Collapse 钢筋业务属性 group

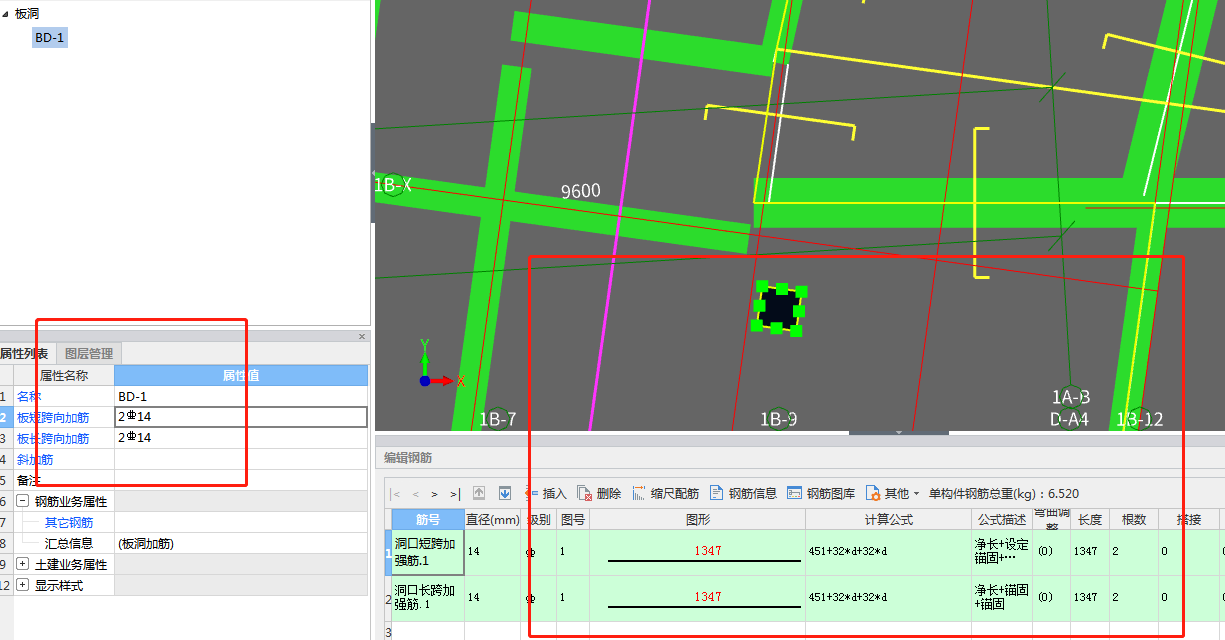tap(22, 501)
